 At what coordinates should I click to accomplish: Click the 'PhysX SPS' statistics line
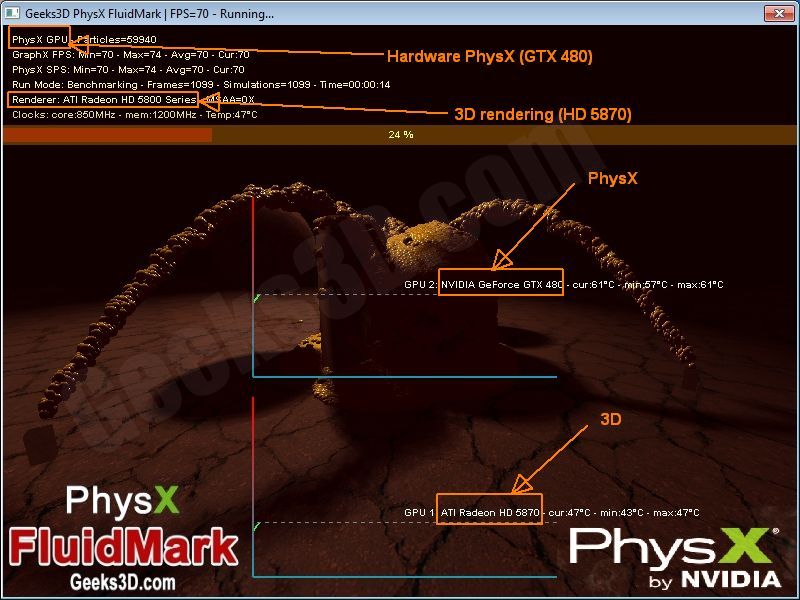pos(128,69)
